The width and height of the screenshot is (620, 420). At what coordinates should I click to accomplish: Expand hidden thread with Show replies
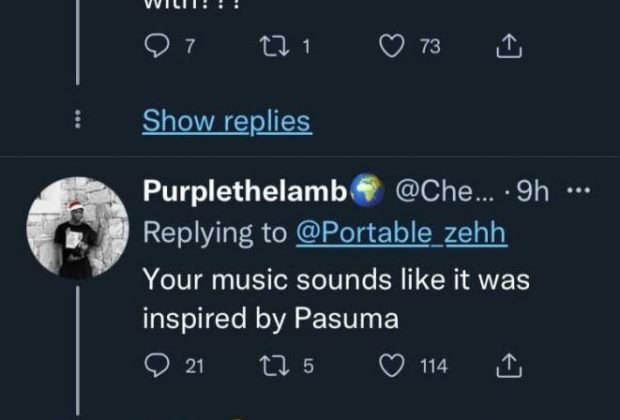[226, 121]
